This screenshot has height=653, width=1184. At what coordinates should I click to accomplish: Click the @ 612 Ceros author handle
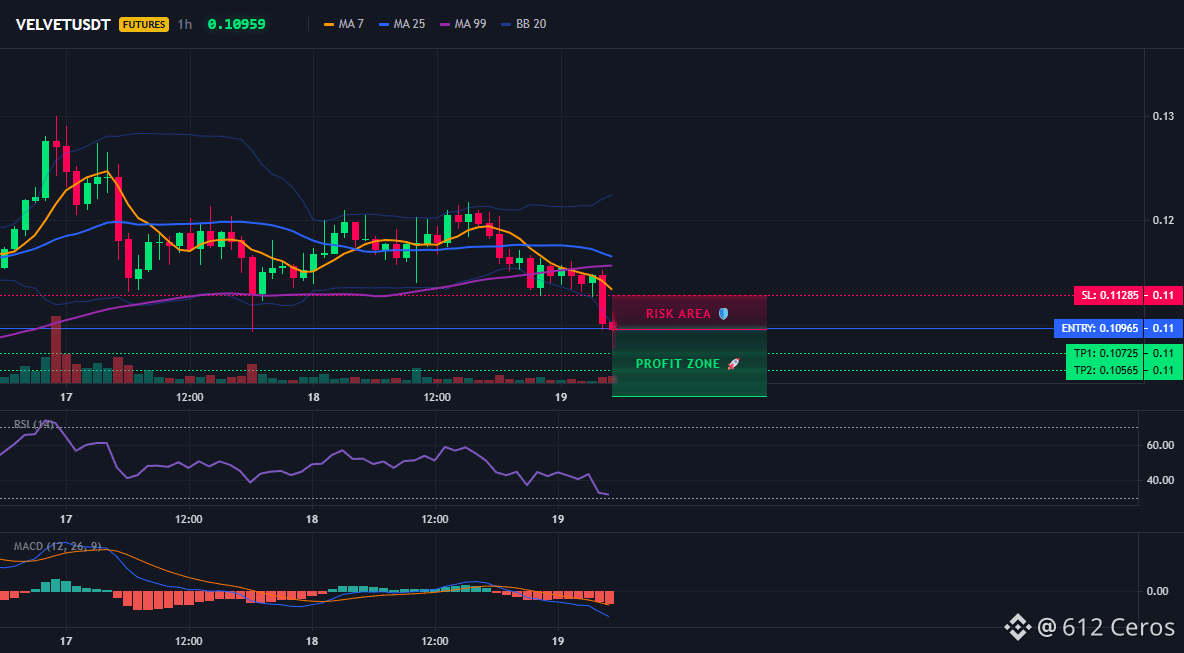coord(1106,627)
